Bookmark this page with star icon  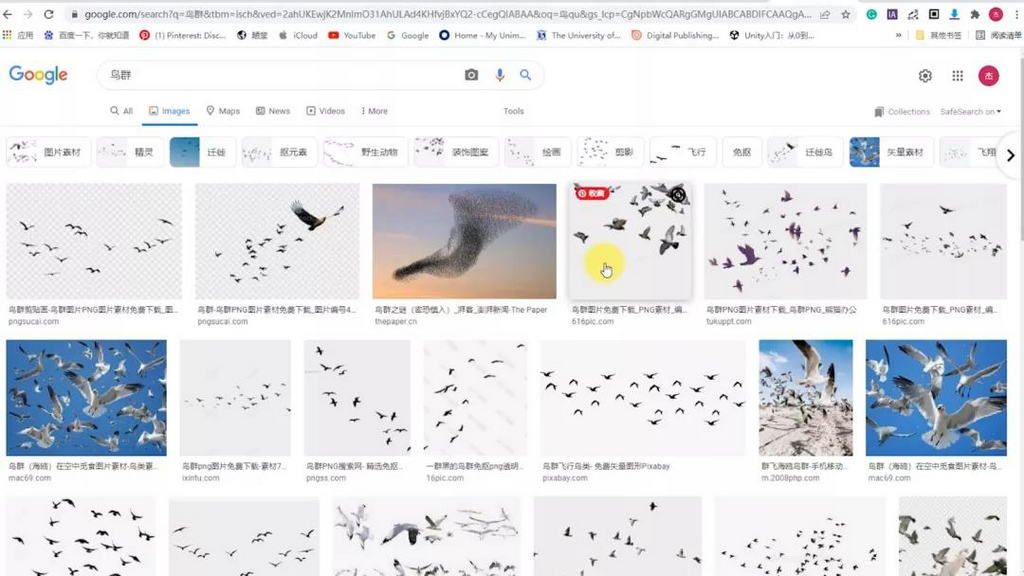click(846, 15)
